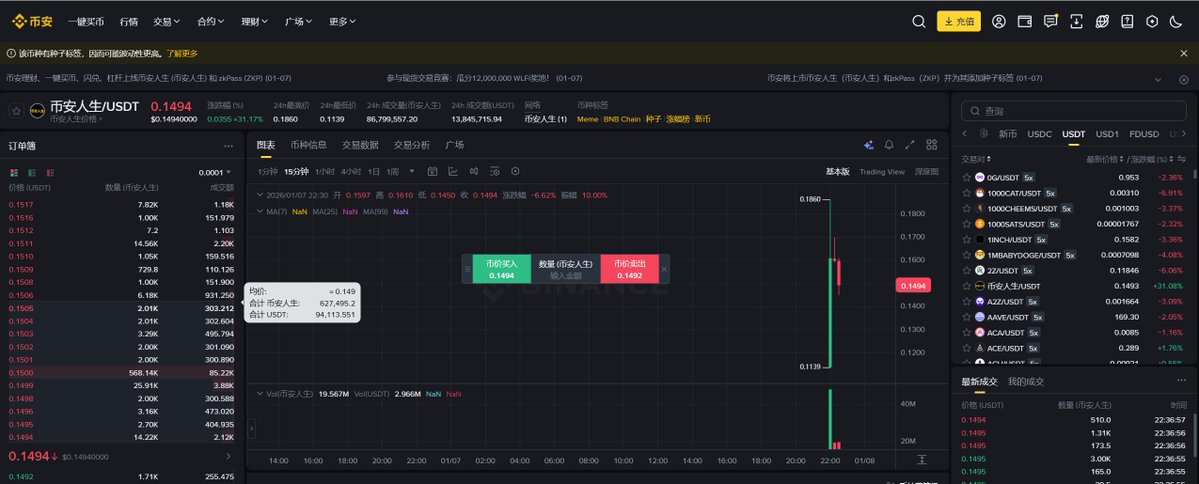Open the chart layout grid icon

pyautogui.click(x=931, y=145)
